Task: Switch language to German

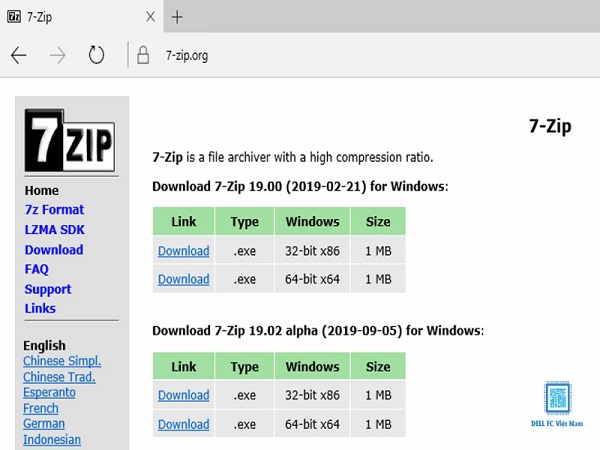Action: [x=44, y=424]
